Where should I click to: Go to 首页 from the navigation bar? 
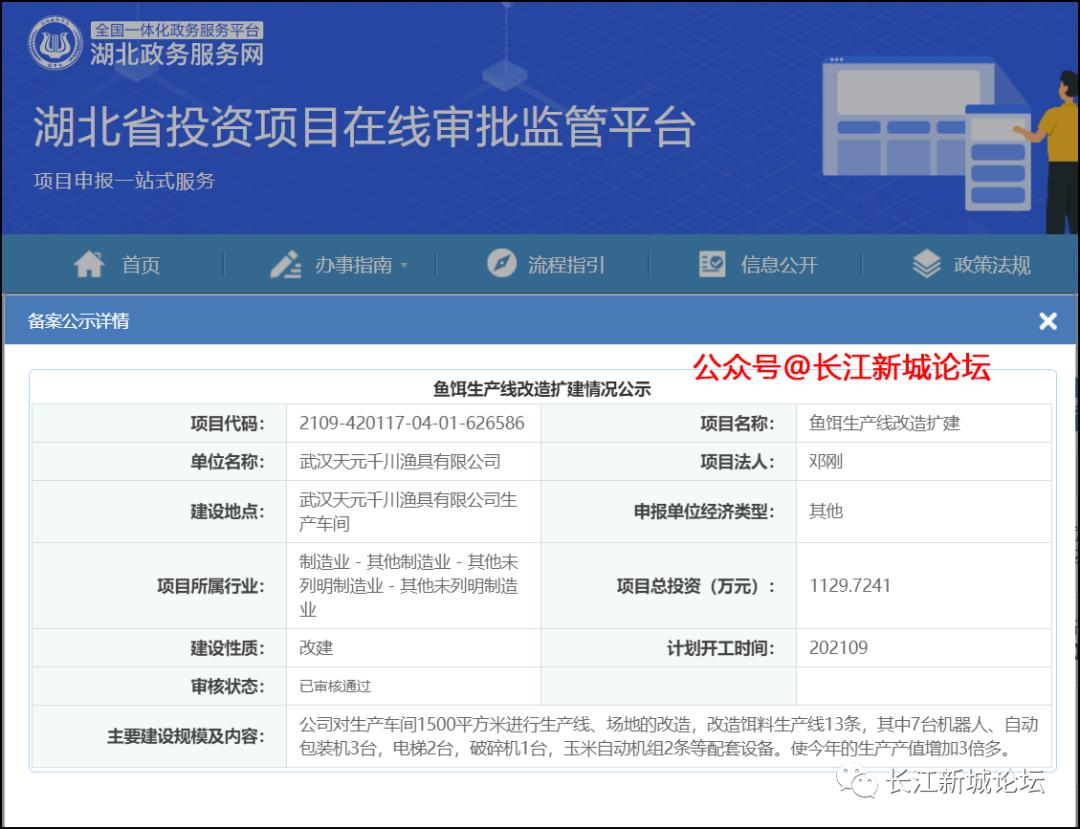click(x=138, y=263)
